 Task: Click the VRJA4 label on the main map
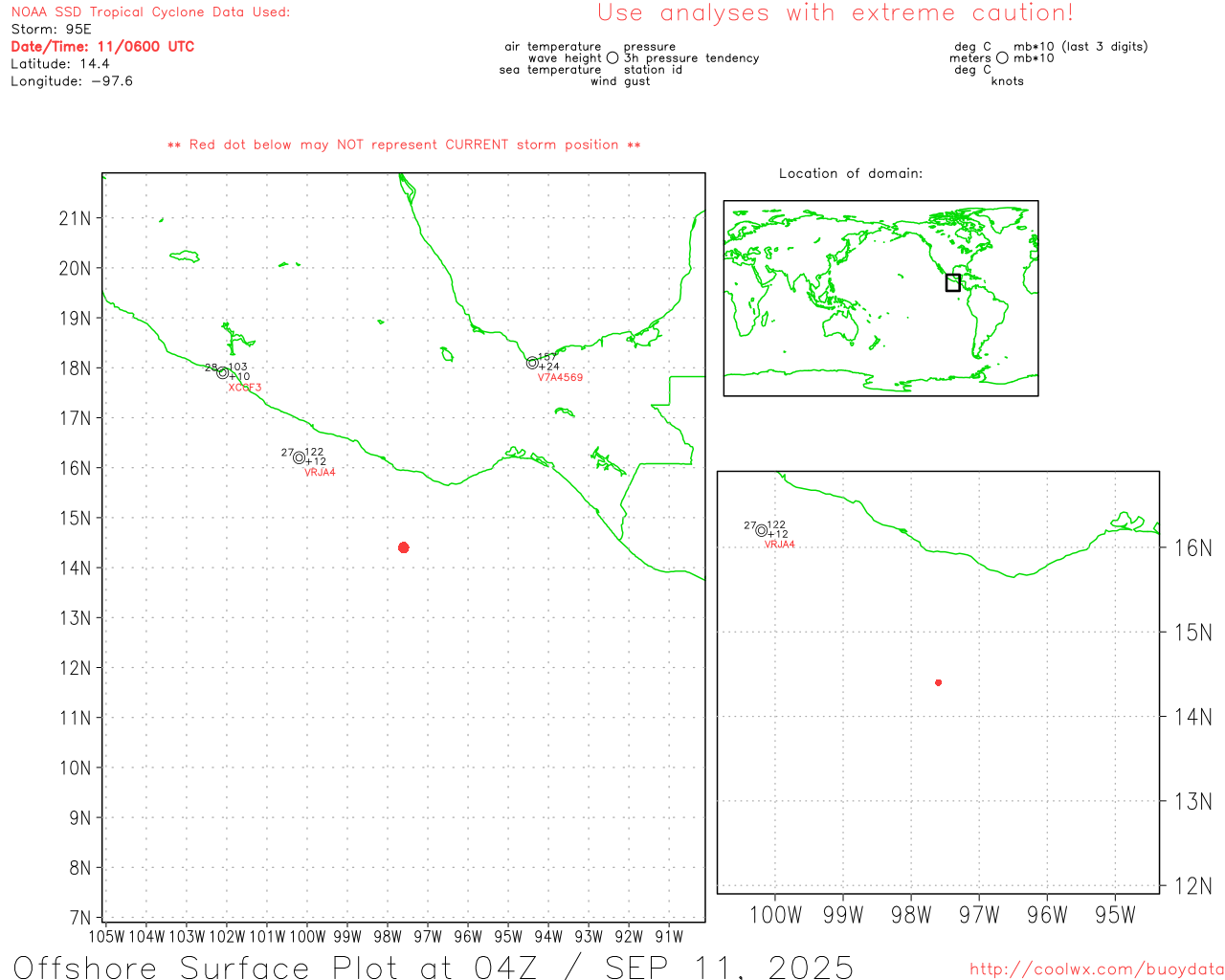320,473
